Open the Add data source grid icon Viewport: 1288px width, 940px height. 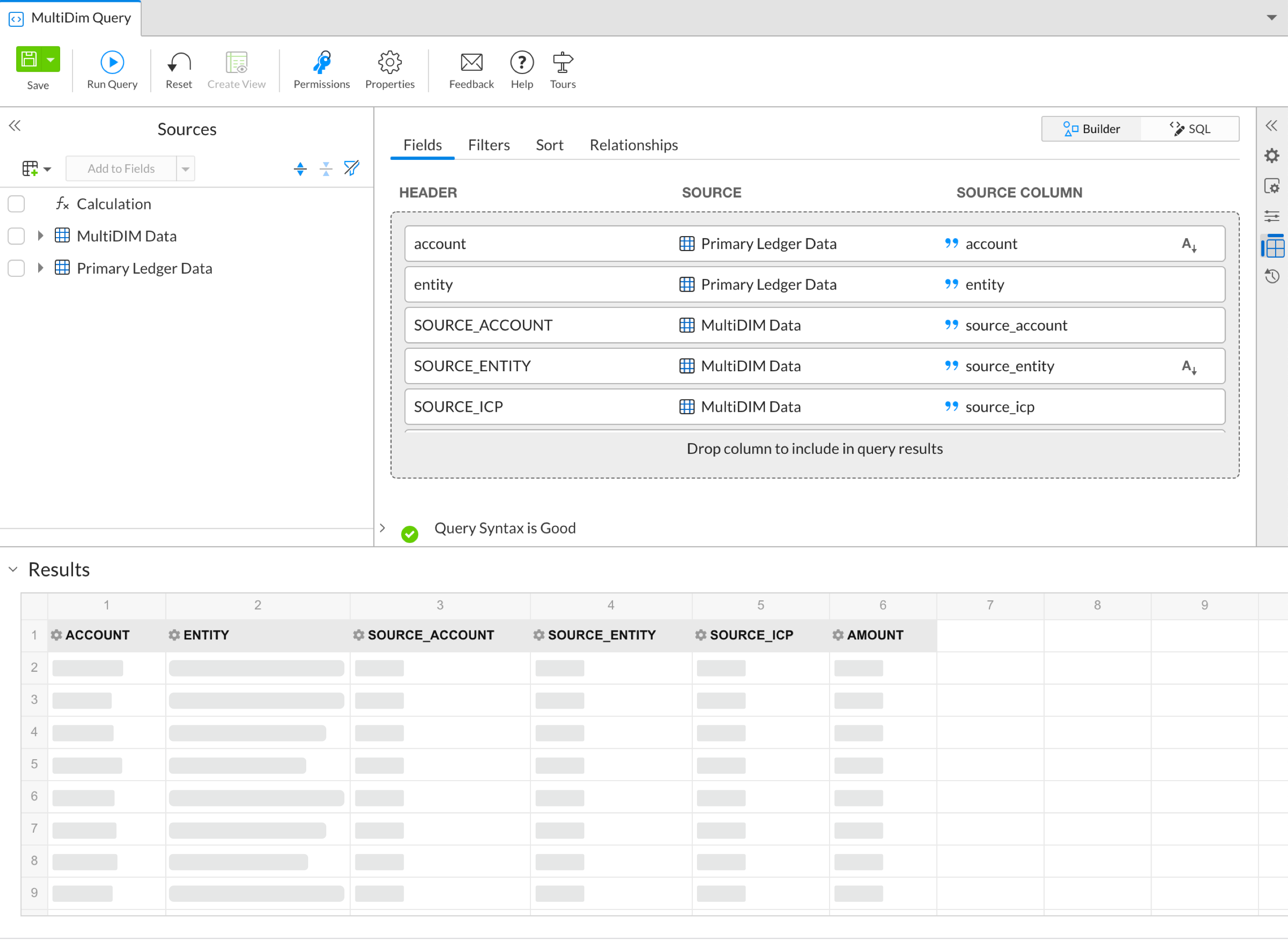(x=30, y=168)
